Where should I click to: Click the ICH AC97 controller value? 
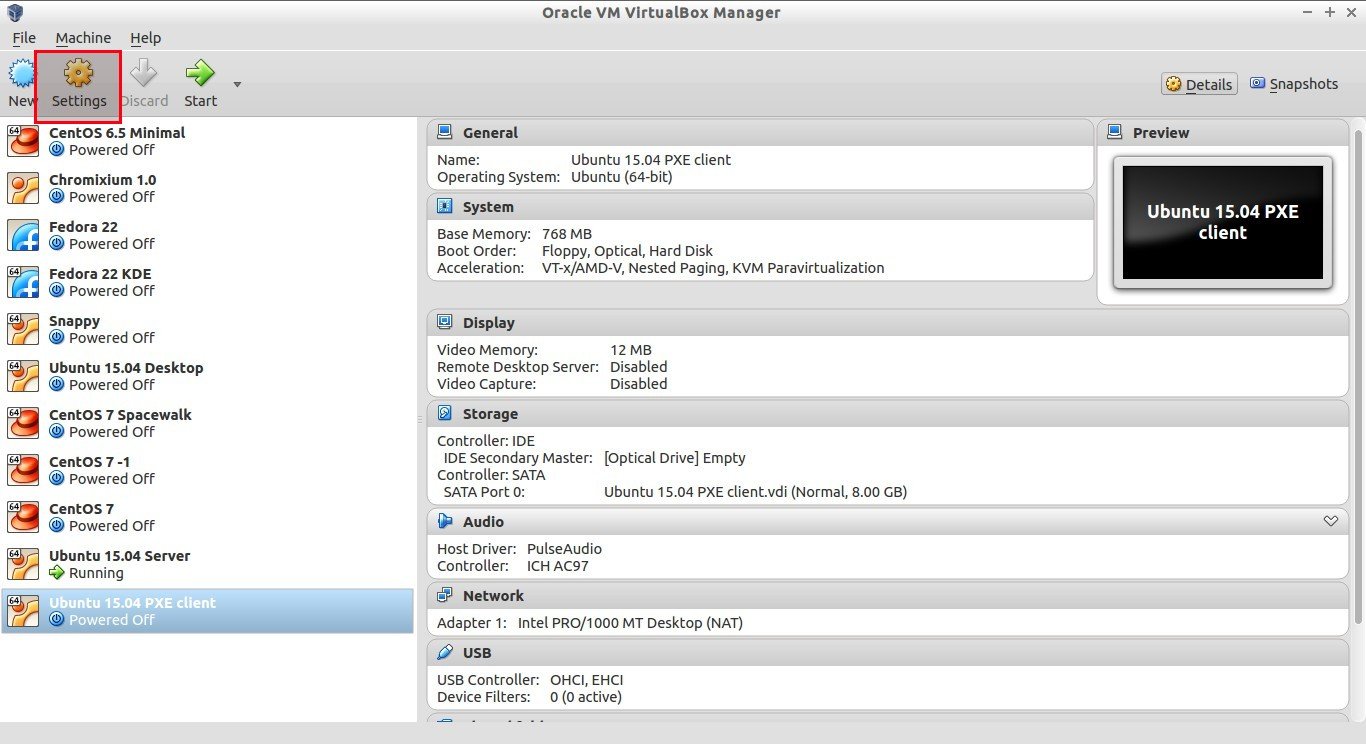pyautogui.click(x=558, y=566)
